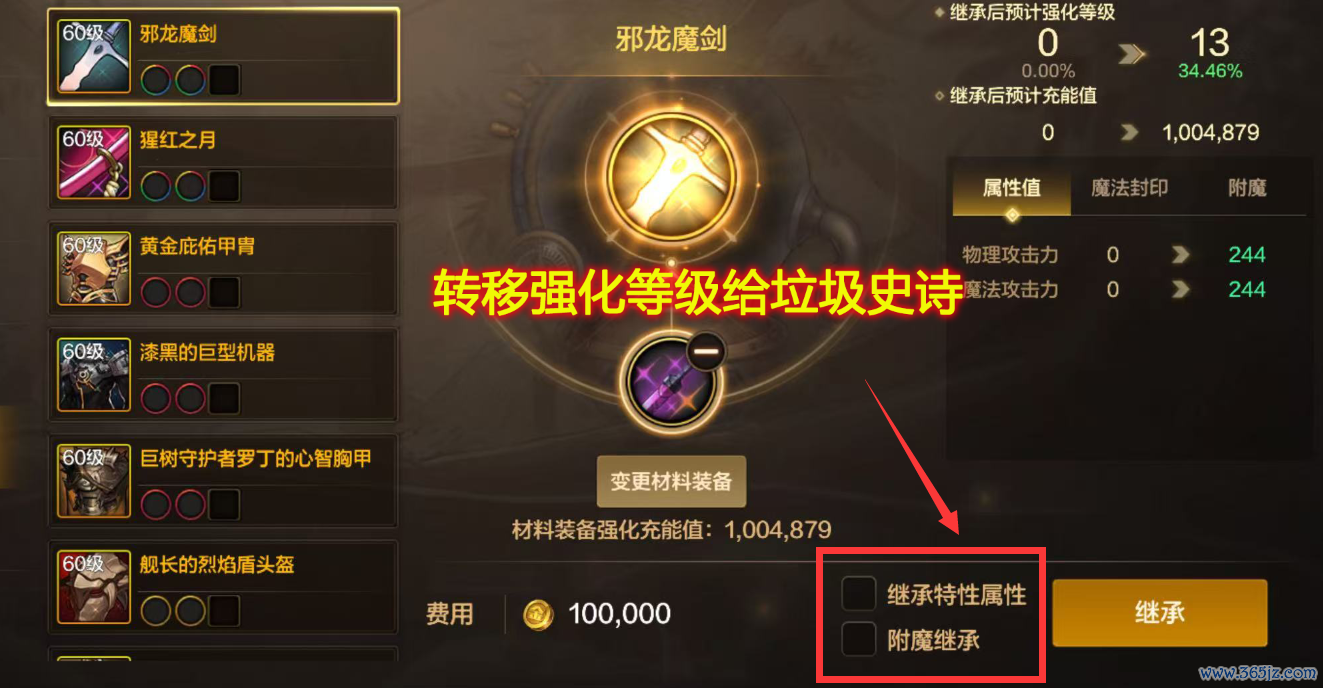Click first gem socket under 邪龙魔剑

pos(155,79)
